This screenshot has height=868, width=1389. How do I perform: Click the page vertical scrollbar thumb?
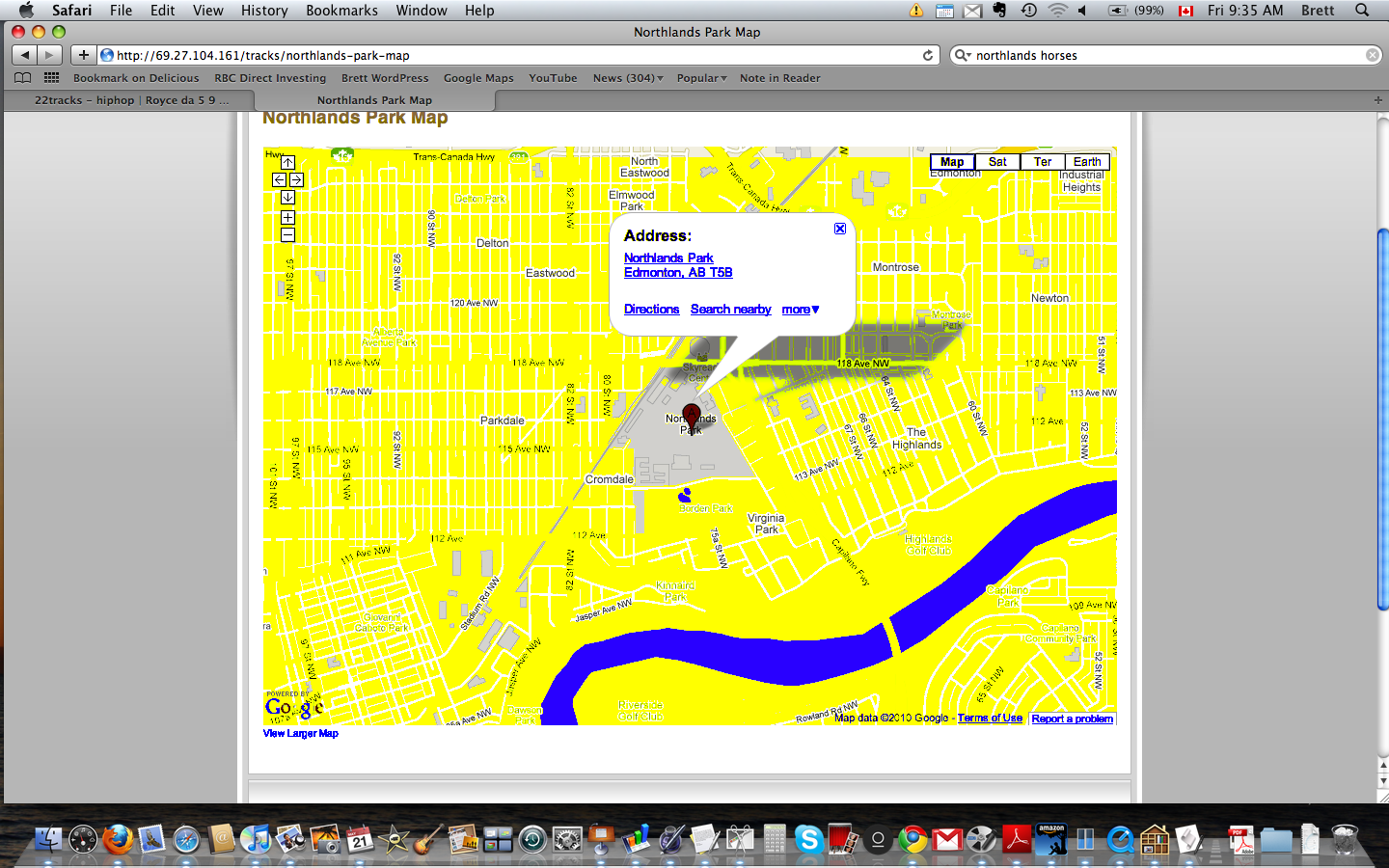[1382, 419]
